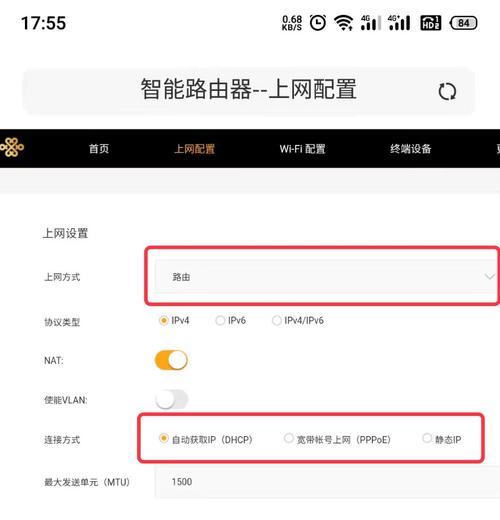
Task: Switch to the Wi-Fi 配置 tab
Action: click(302, 148)
